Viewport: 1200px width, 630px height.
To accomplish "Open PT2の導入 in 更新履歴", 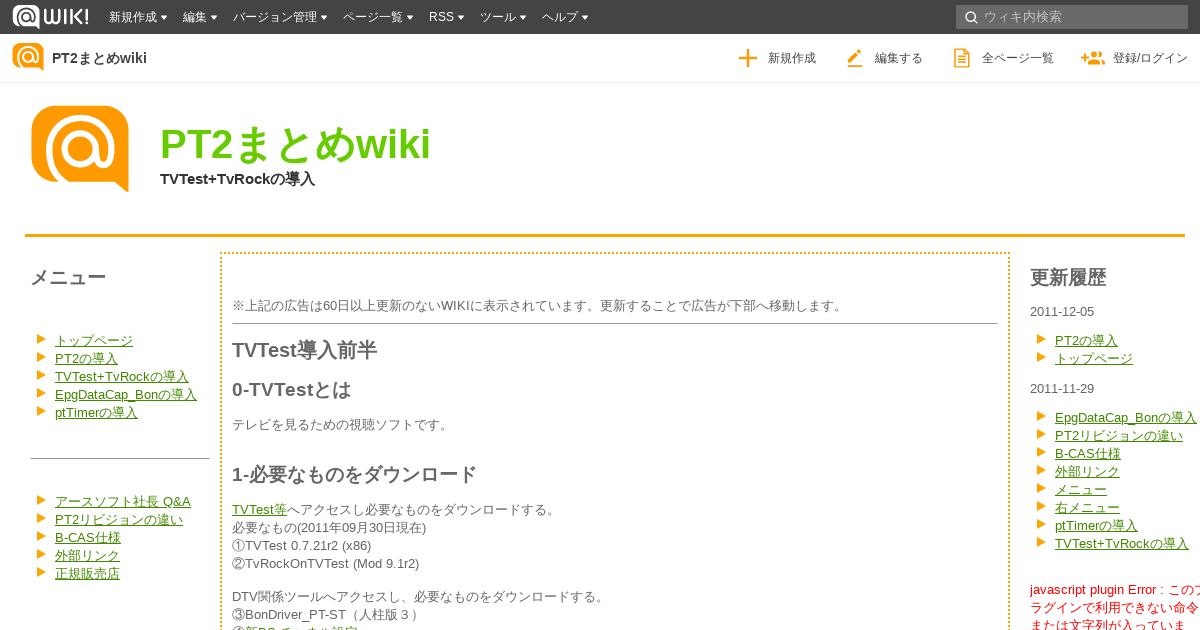I will (1086, 340).
